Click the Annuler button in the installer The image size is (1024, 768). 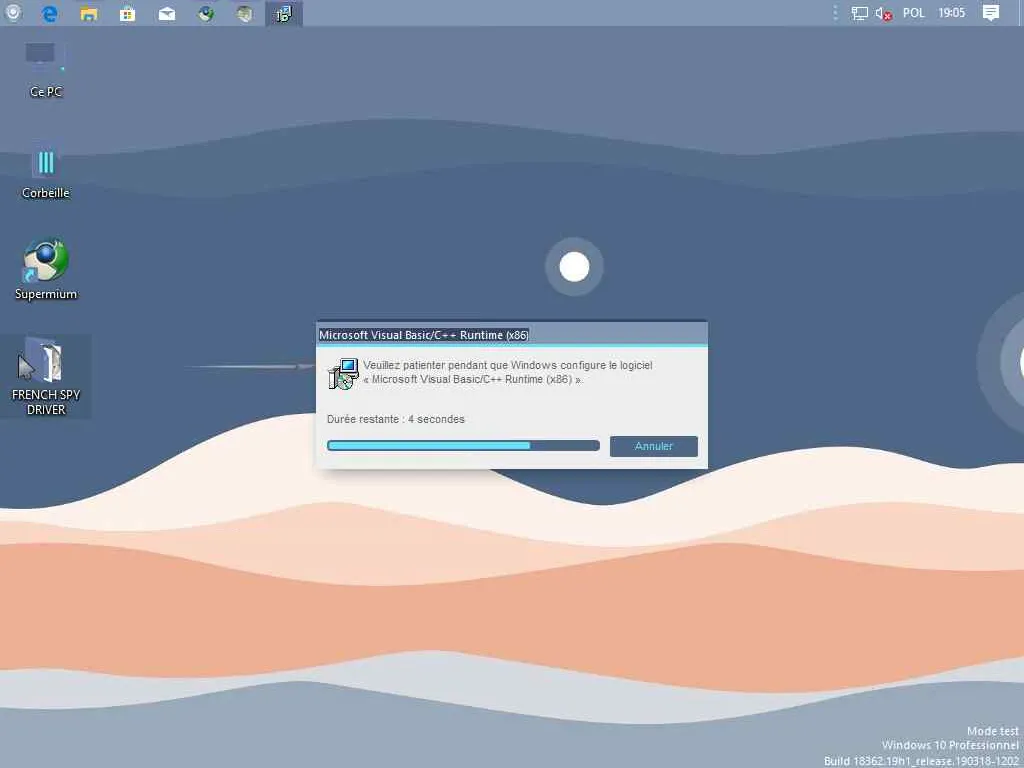coord(654,446)
